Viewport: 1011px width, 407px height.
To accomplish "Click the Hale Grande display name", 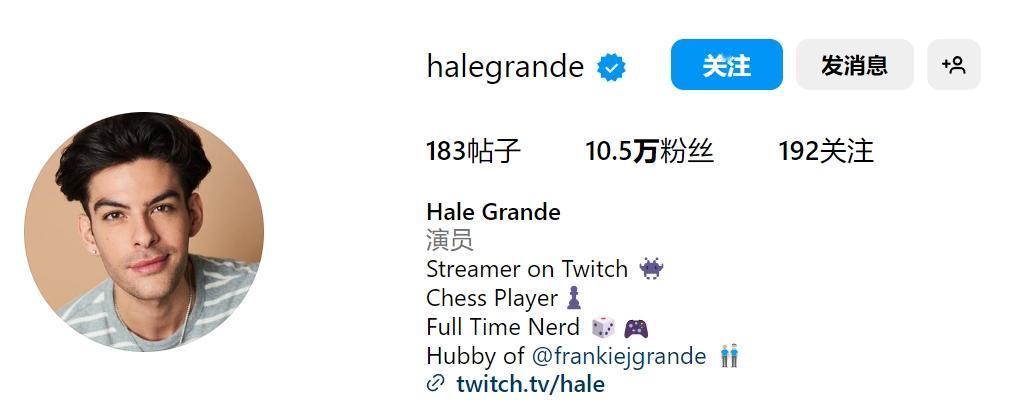I will [493, 212].
